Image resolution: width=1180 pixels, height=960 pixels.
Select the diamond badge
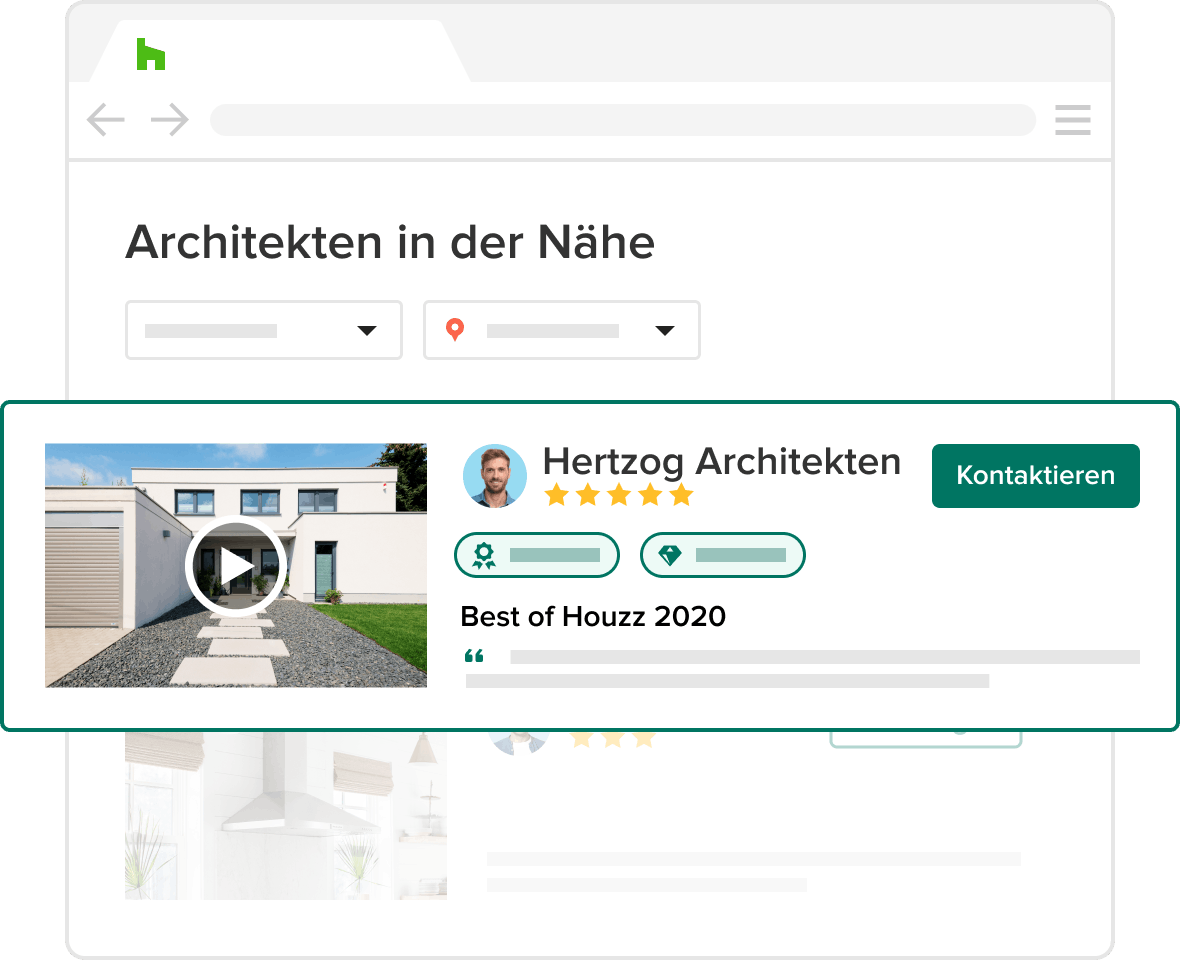722,555
